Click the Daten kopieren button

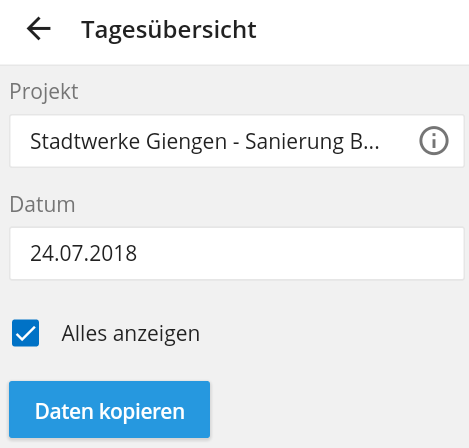coord(109,409)
